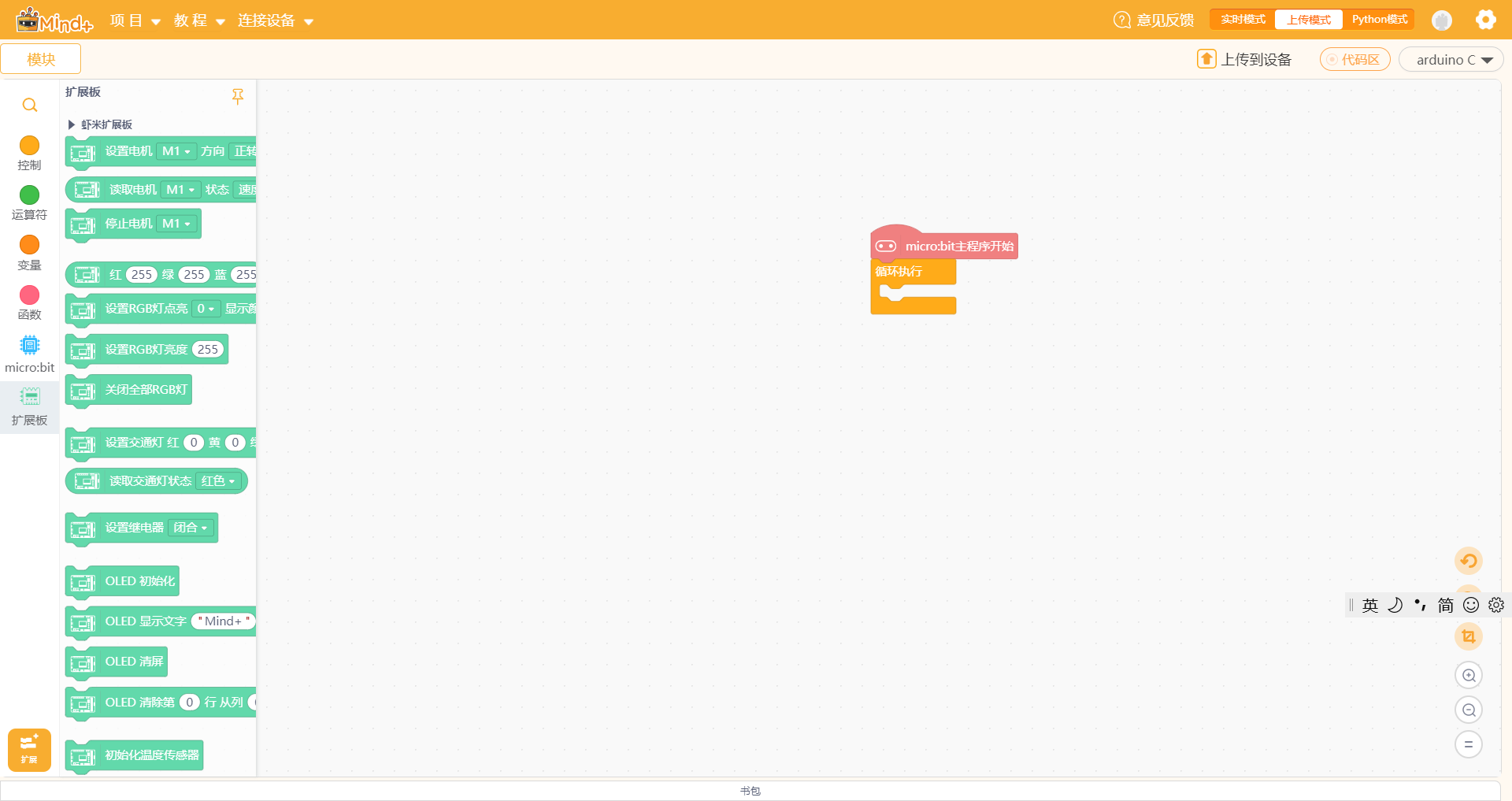Click the 意见反馈 feedback link
The width and height of the screenshot is (1512, 801).
[x=1165, y=20]
